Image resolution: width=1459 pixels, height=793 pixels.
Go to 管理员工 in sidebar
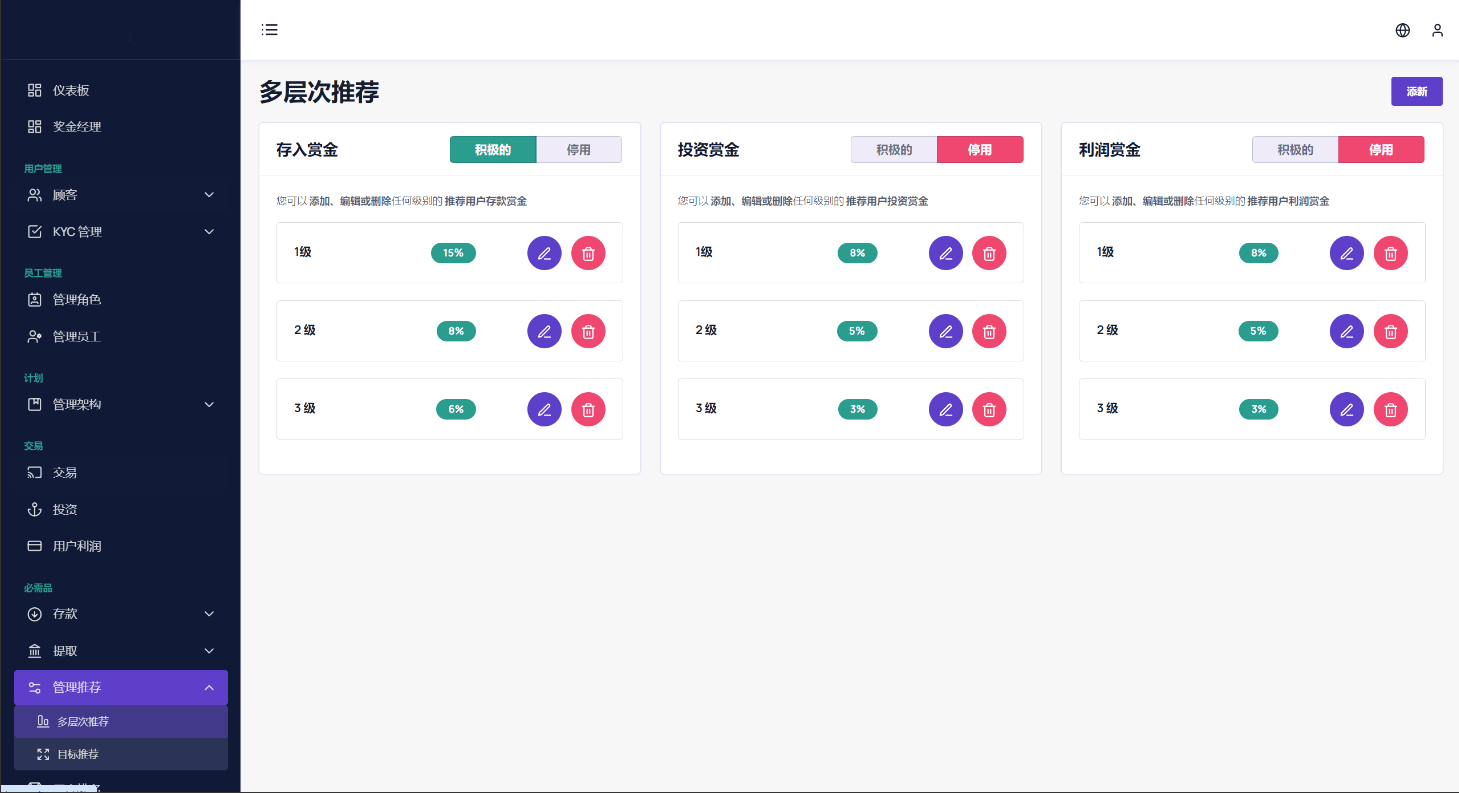pyautogui.click(x=120, y=337)
